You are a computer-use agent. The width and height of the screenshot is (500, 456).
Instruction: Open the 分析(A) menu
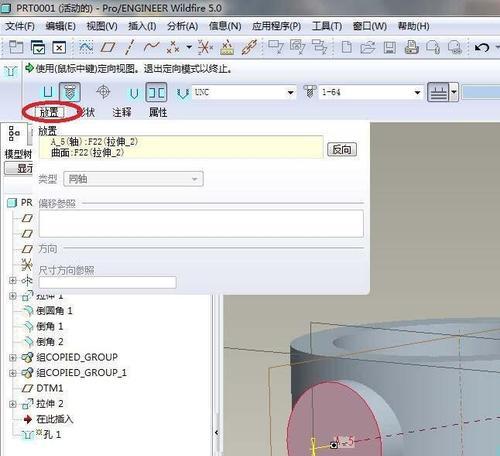click(183, 26)
